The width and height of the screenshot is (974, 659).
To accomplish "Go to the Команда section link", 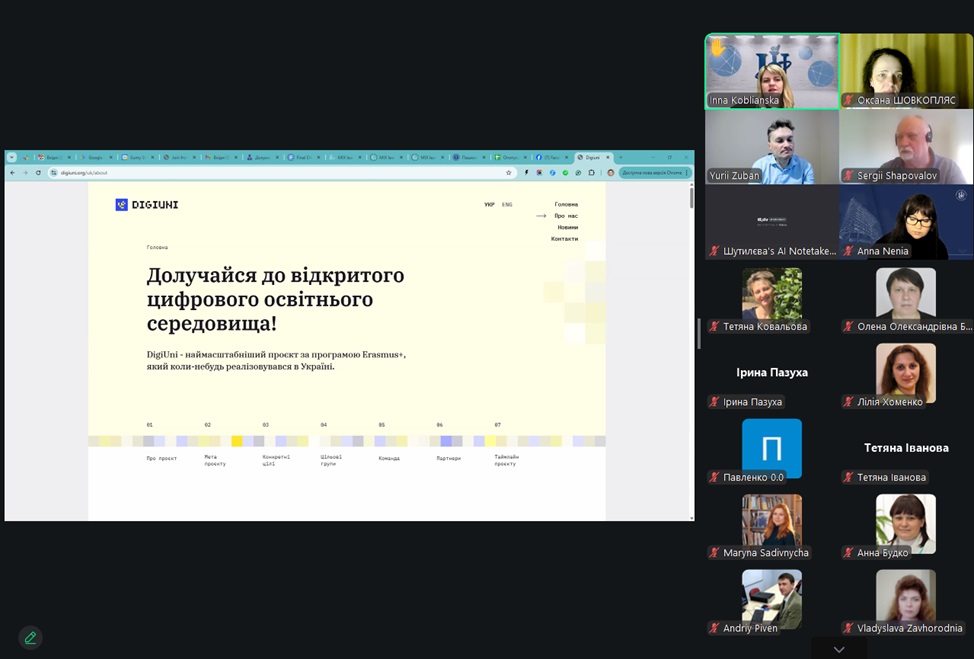I will click(389, 458).
